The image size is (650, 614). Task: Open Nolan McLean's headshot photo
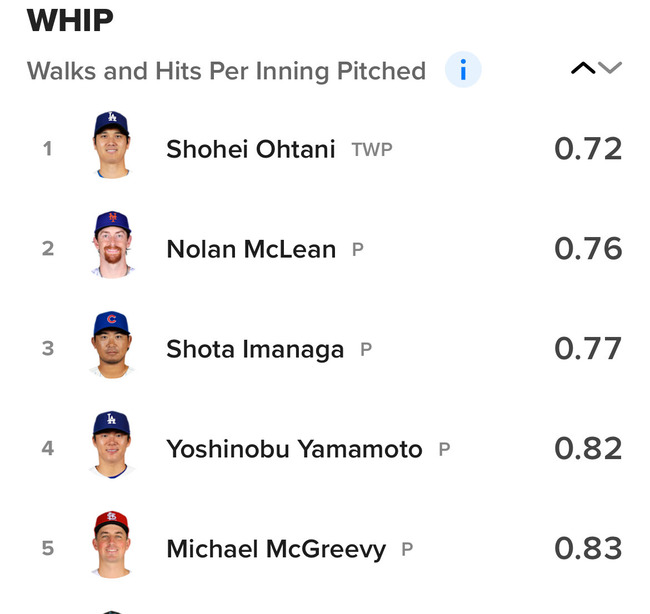click(111, 246)
